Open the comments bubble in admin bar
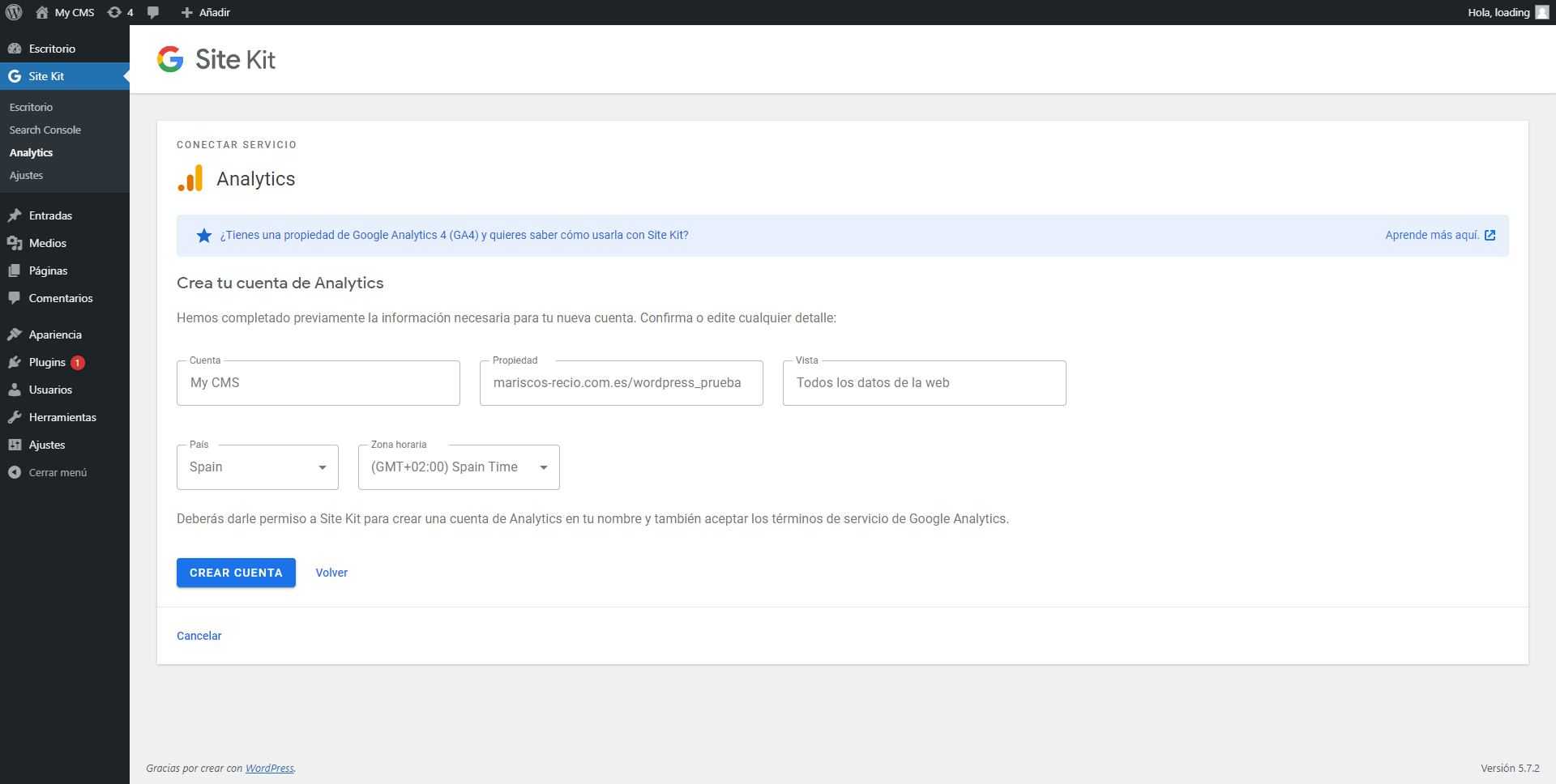 point(153,12)
